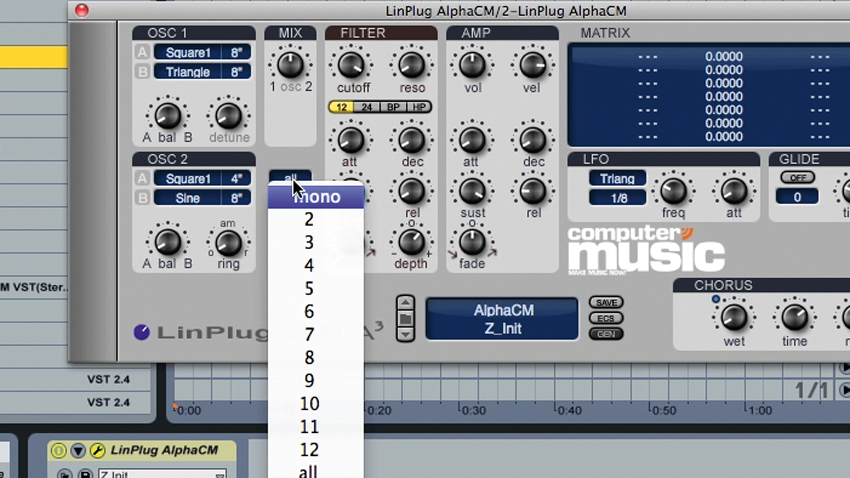Open the LFO Triang waveform selector

pyautogui.click(x=617, y=178)
